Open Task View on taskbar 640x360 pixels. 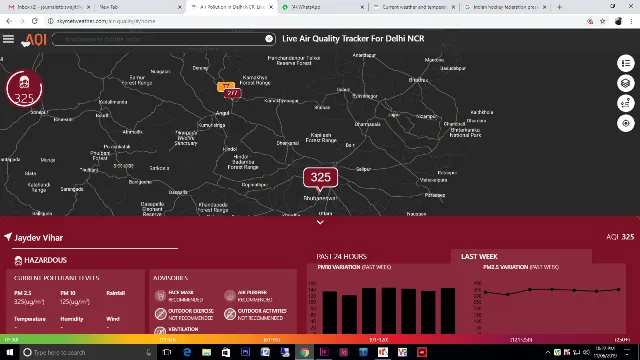coord(167,352)
